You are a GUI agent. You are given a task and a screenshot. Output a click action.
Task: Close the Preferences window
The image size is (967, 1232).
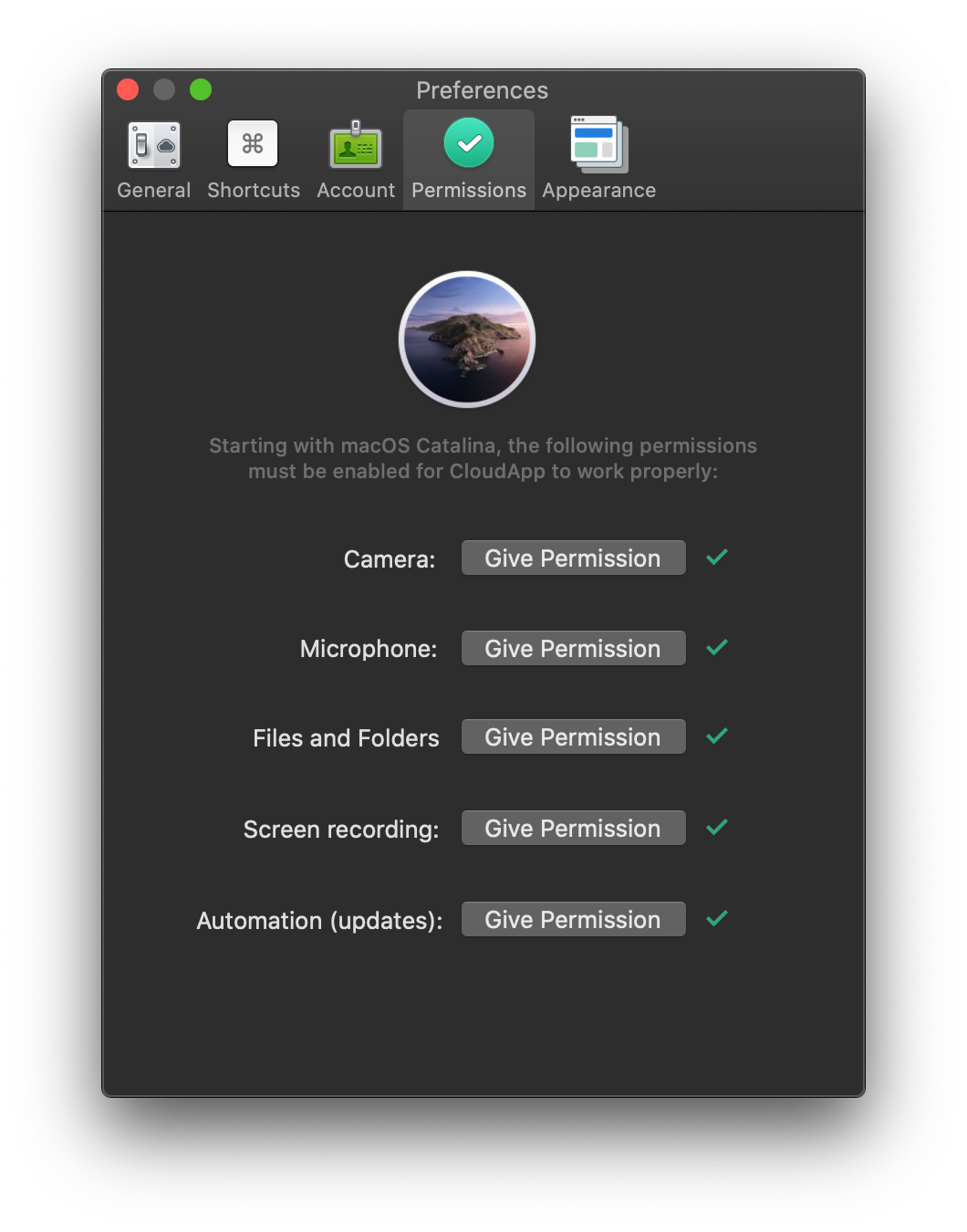pos(128,89)
